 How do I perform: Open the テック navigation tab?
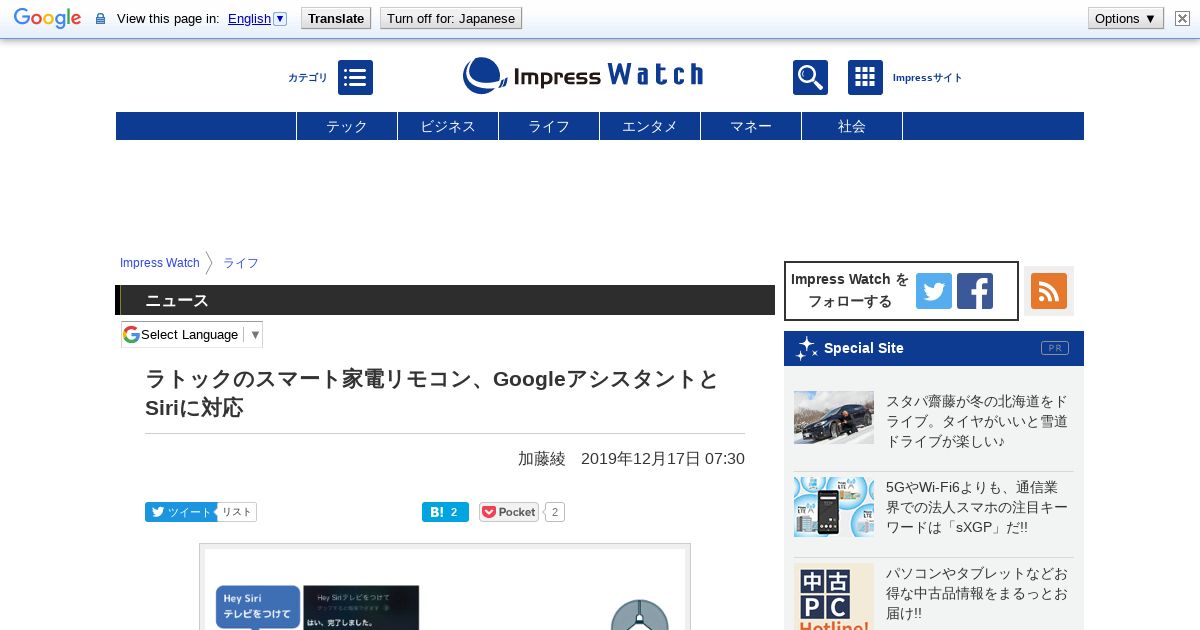click(x=347, y=126)
